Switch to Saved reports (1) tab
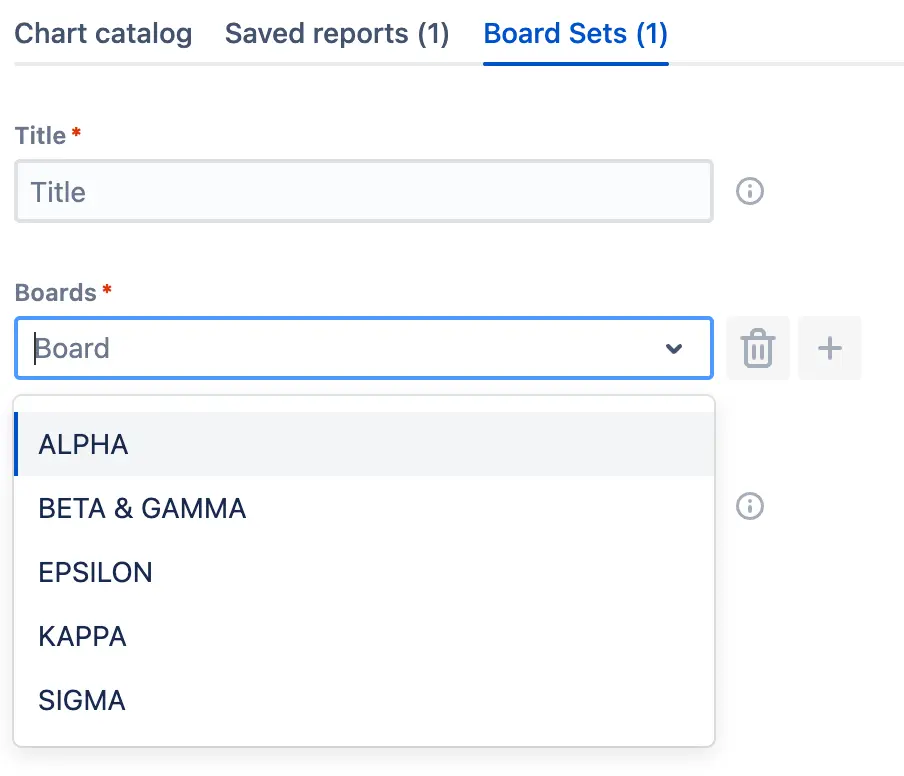Viewport: 904px width, 776px height. tap(337, 33)
